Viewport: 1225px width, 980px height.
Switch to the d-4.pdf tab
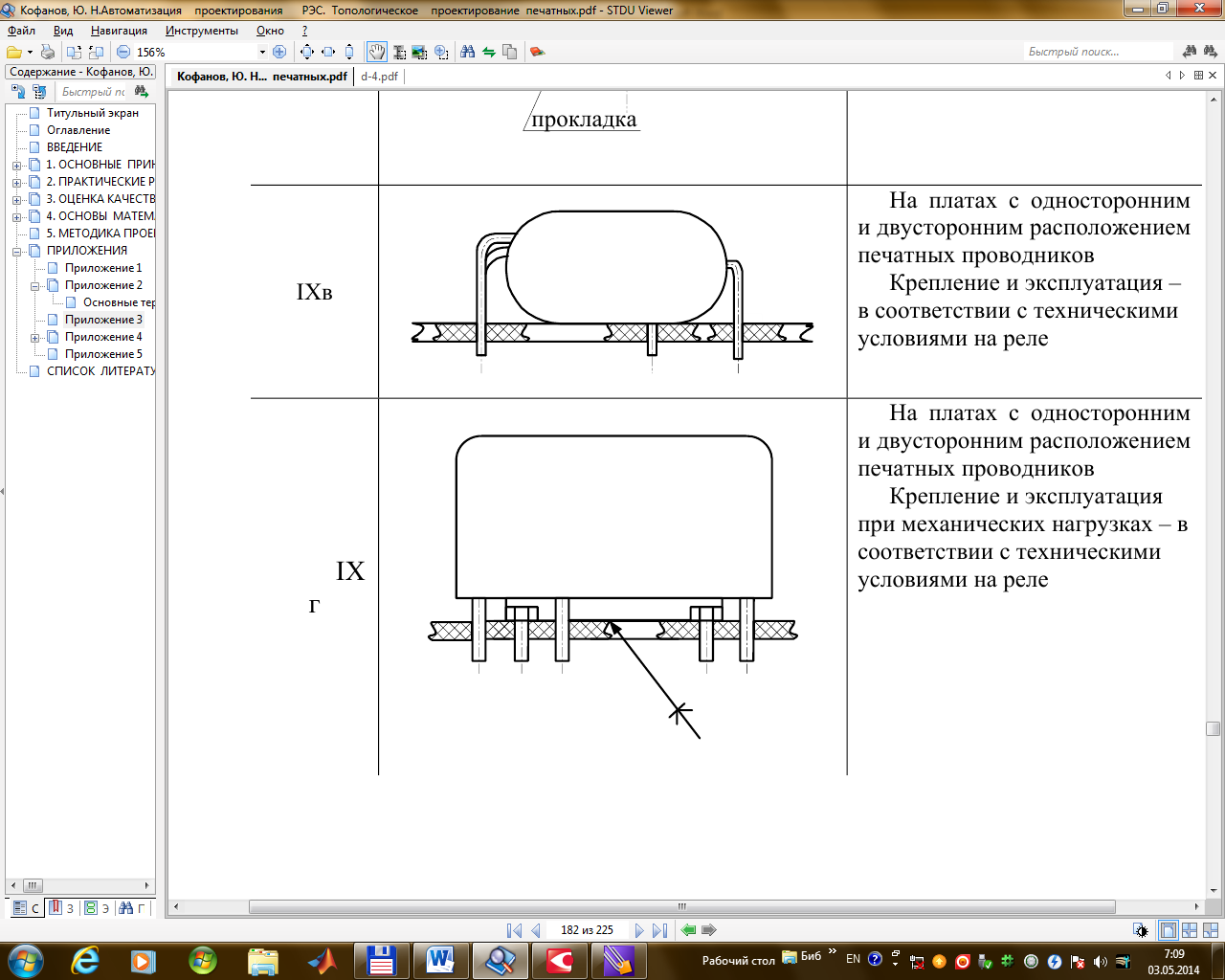click(x=379, y=77)
